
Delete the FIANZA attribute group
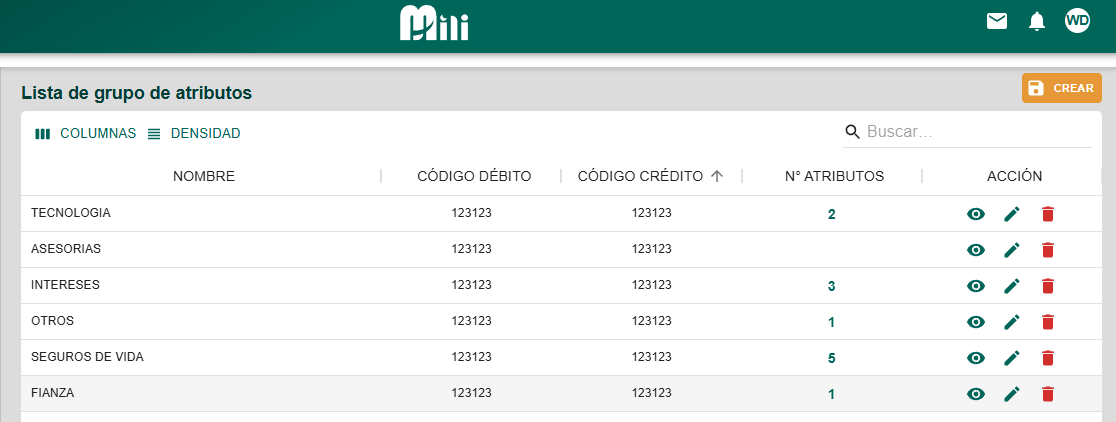coord(1048,394)
